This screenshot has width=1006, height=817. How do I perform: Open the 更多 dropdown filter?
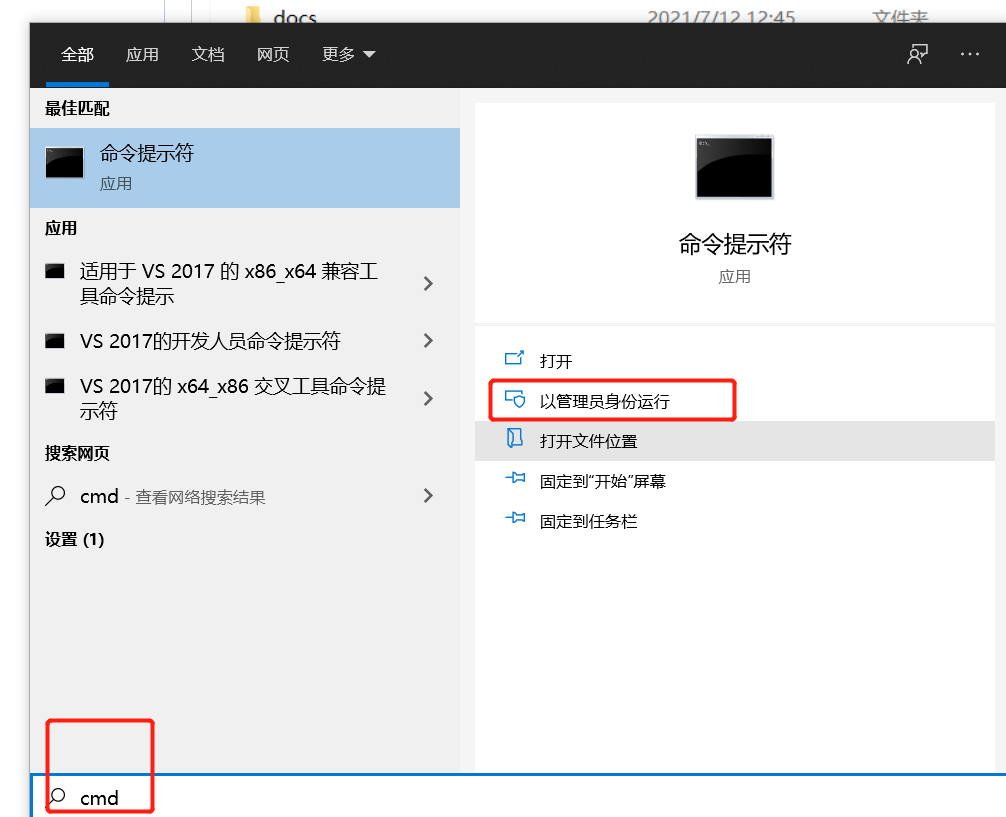348,55
